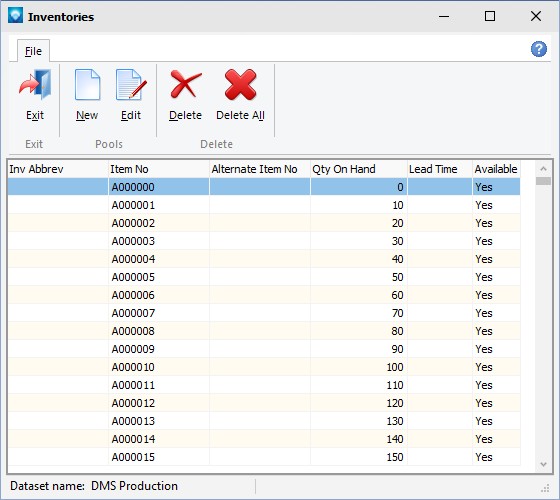Sort by Item No column header
The image size is (560, 500).
(159, 169)
